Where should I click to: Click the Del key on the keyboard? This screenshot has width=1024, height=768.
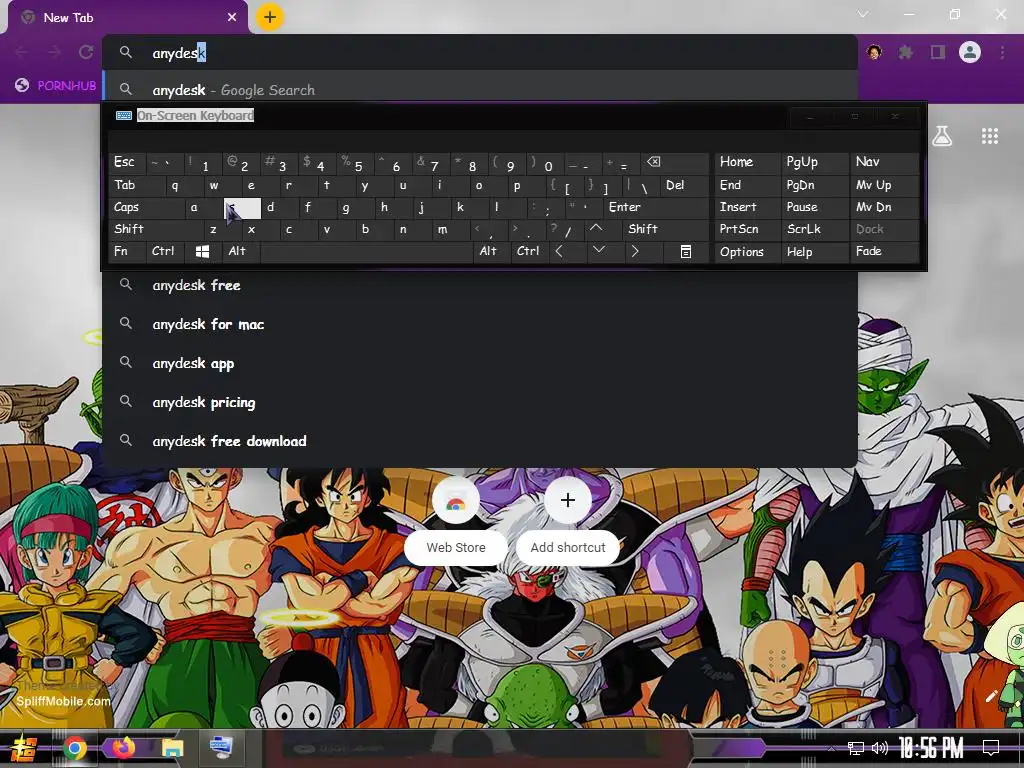point(684,185)
